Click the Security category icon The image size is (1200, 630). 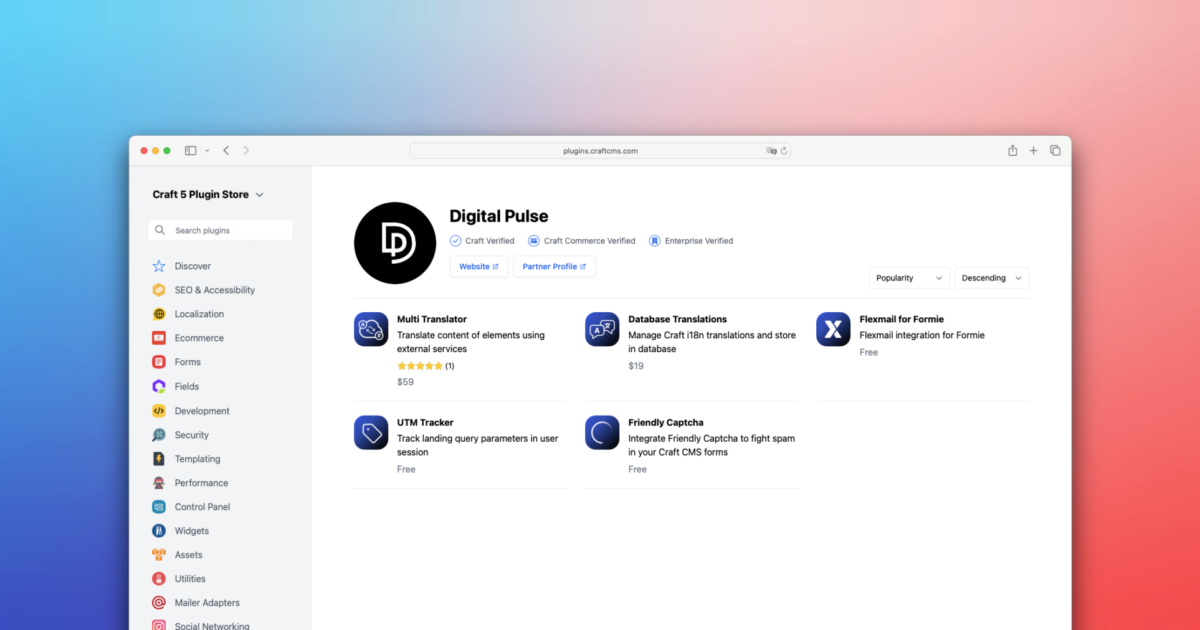tap(160, 434)
